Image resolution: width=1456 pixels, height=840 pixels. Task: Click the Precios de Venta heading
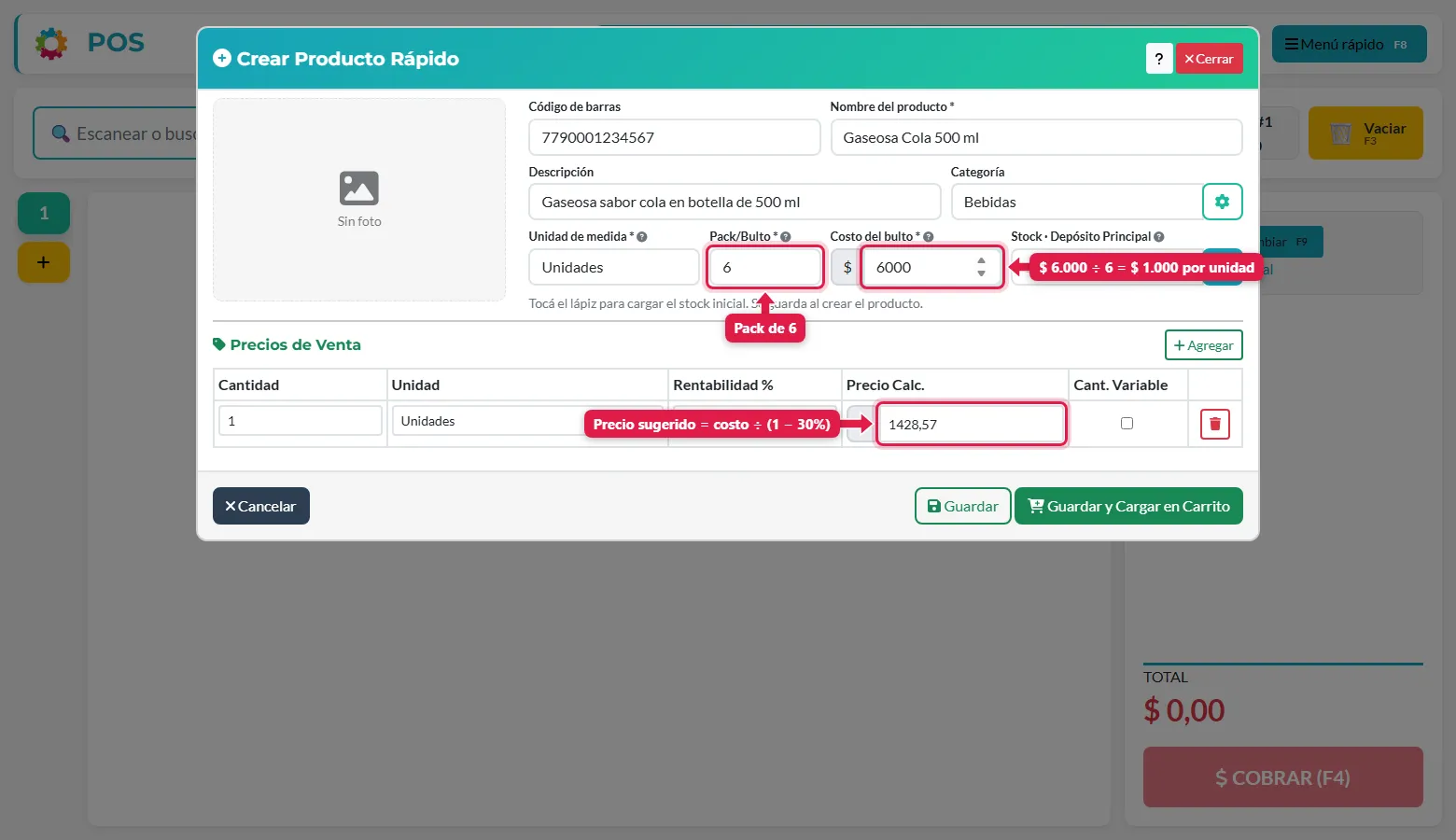287,344
